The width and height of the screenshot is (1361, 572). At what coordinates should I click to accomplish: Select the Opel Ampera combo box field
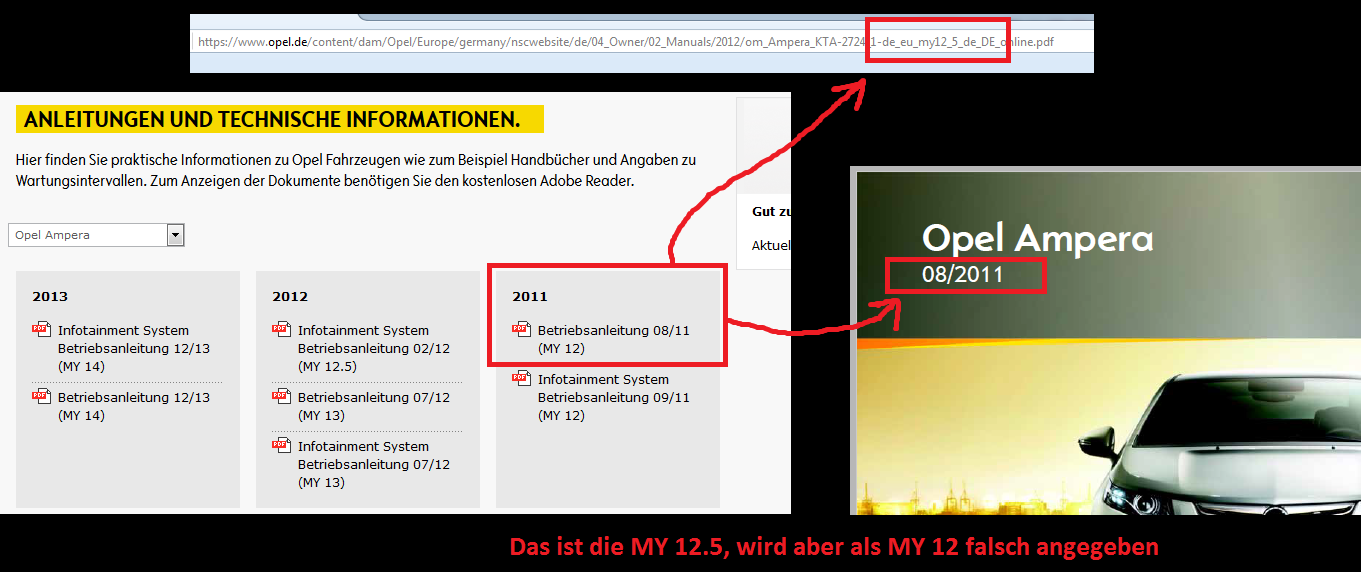tap(87, 235)
